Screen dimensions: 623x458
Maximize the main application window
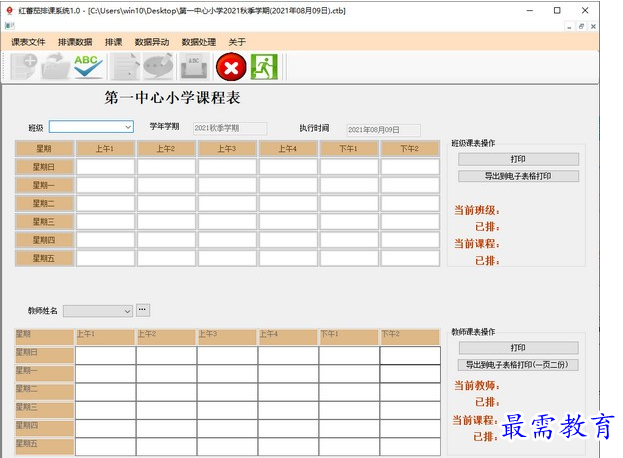click(557, 11)
